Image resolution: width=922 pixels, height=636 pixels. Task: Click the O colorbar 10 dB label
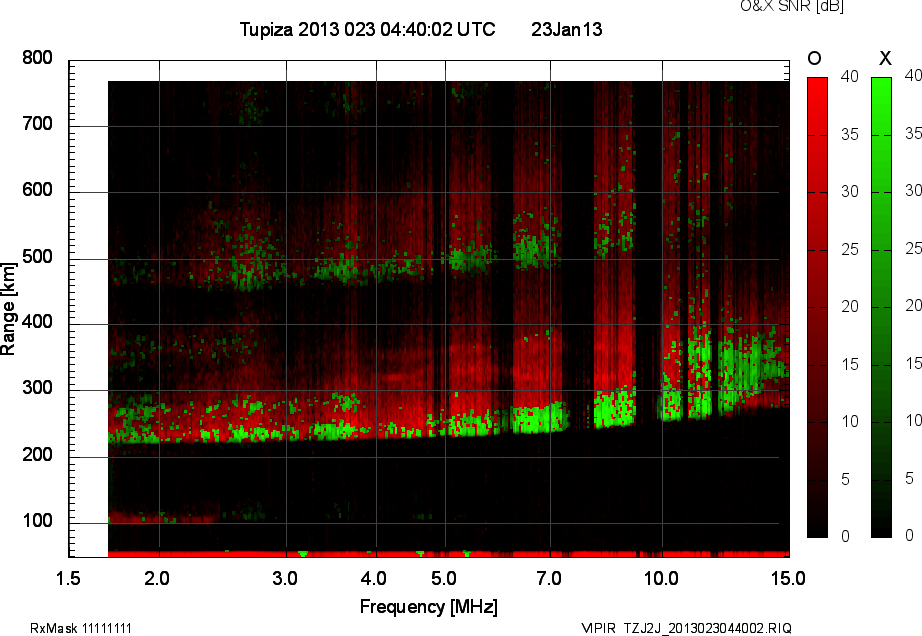[x=850, y=421]
